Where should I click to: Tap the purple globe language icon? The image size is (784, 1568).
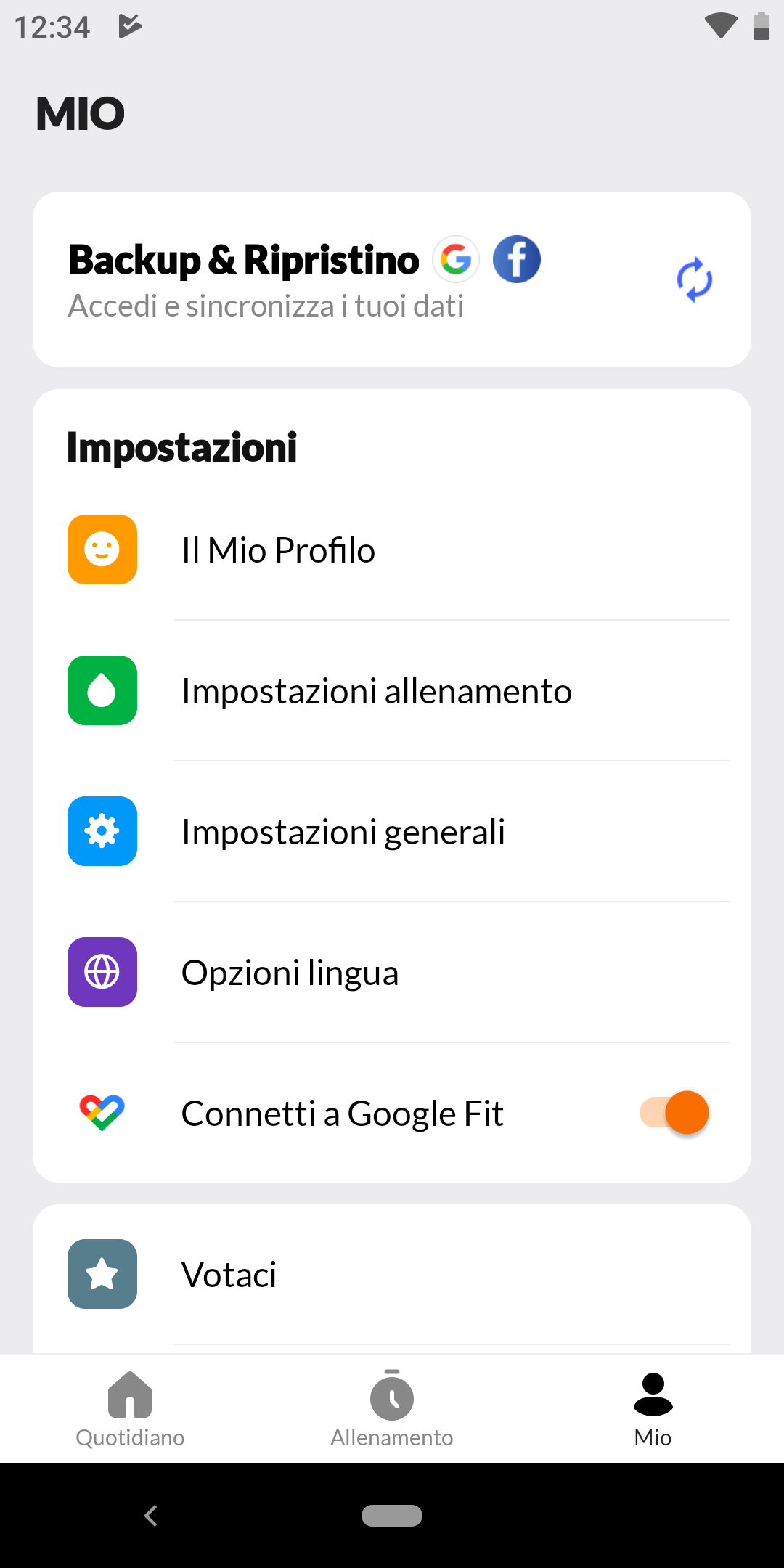coord(102,972)
